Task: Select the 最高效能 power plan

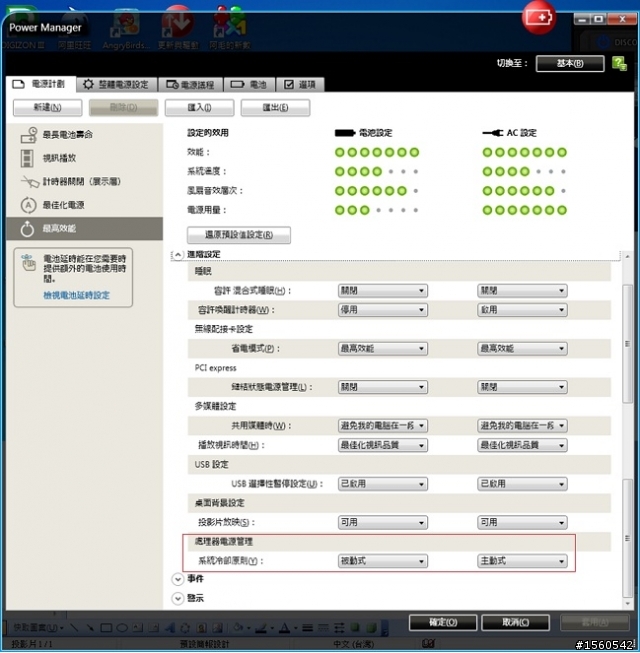Action: click(x=85, y=228)
